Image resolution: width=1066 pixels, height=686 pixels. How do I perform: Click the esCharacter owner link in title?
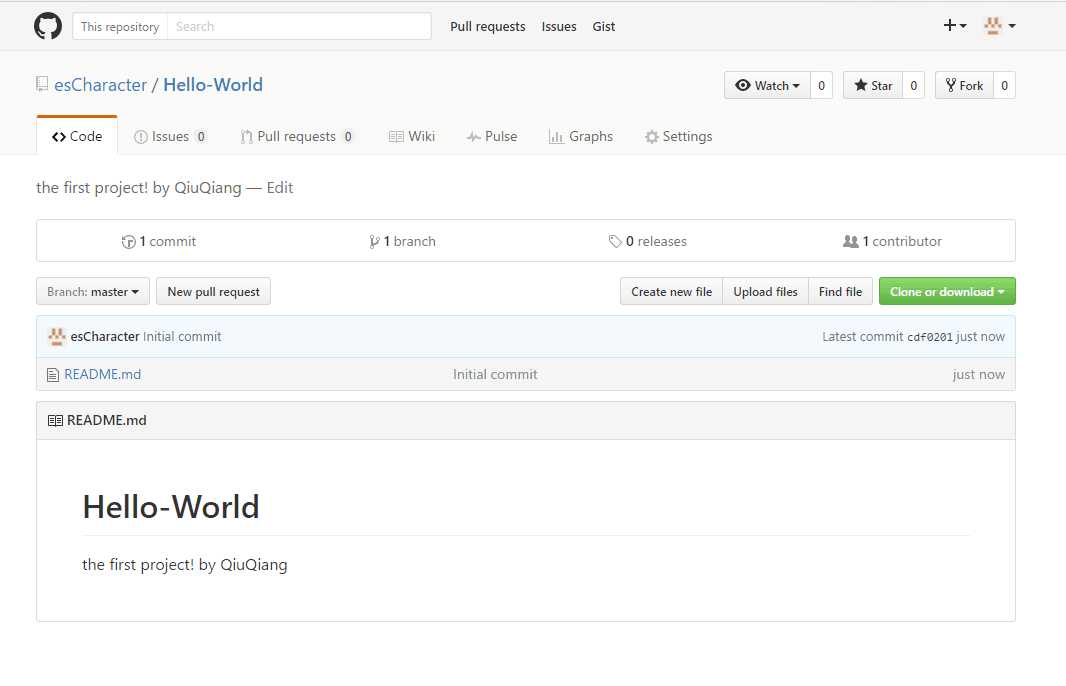(x=101, y=85)
